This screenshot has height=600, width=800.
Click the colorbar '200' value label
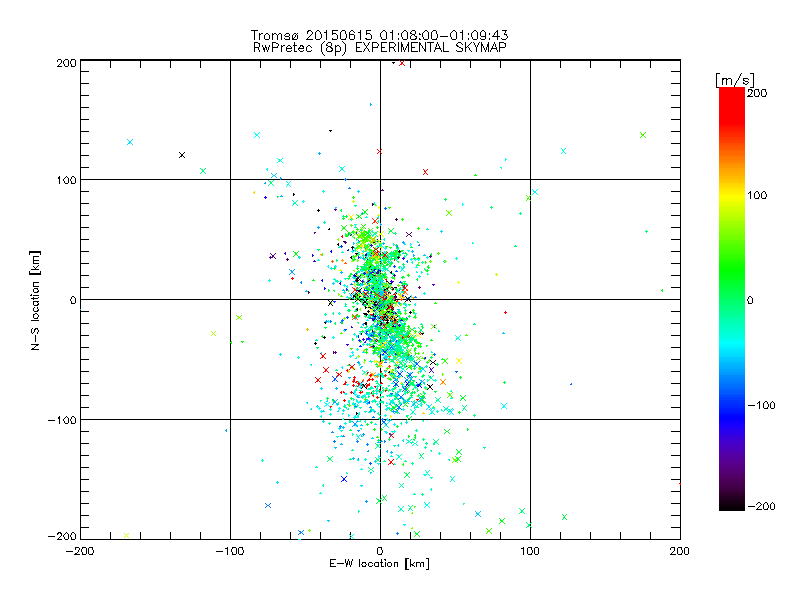(757, 93)
